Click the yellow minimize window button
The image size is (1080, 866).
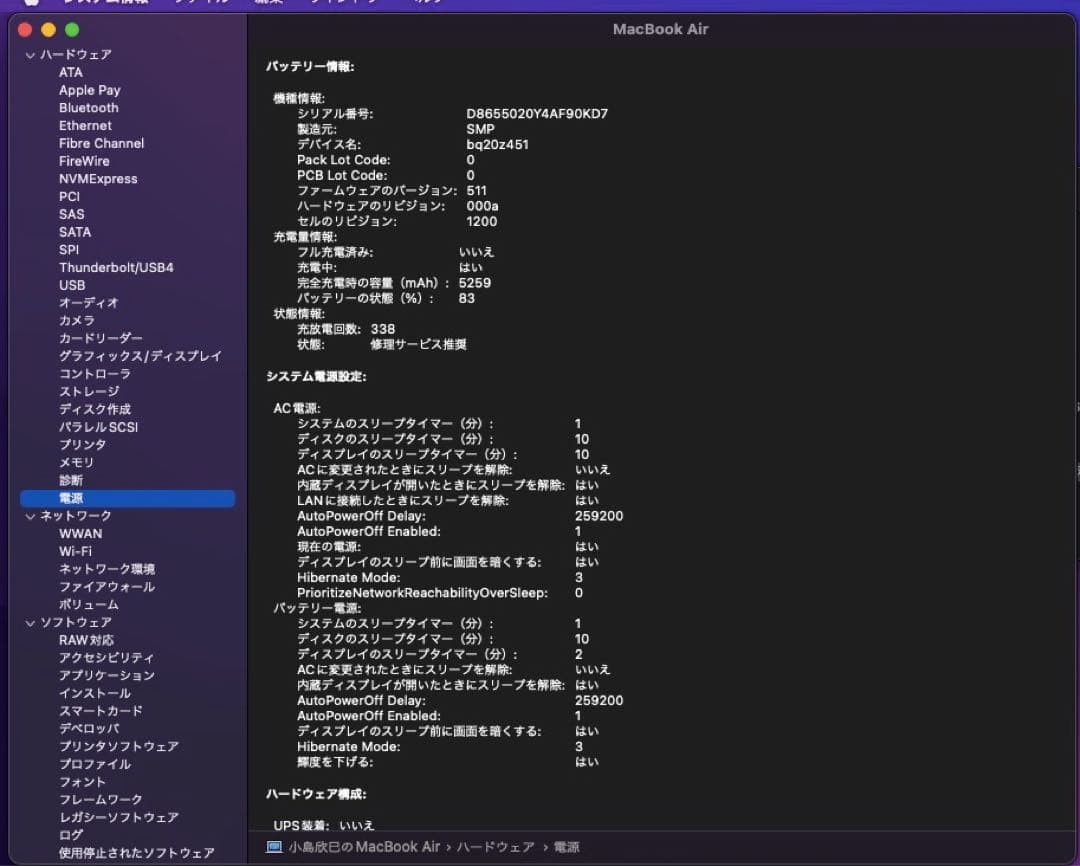48,30
